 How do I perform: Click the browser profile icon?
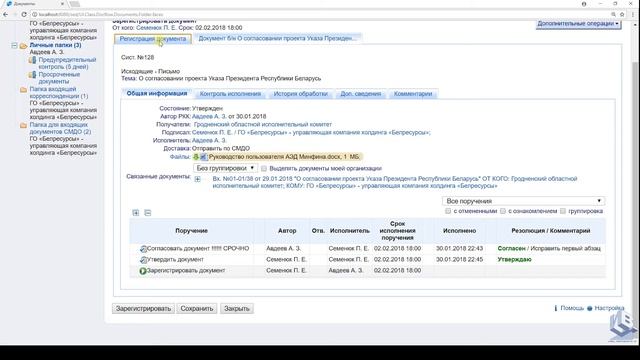point(584,4)
